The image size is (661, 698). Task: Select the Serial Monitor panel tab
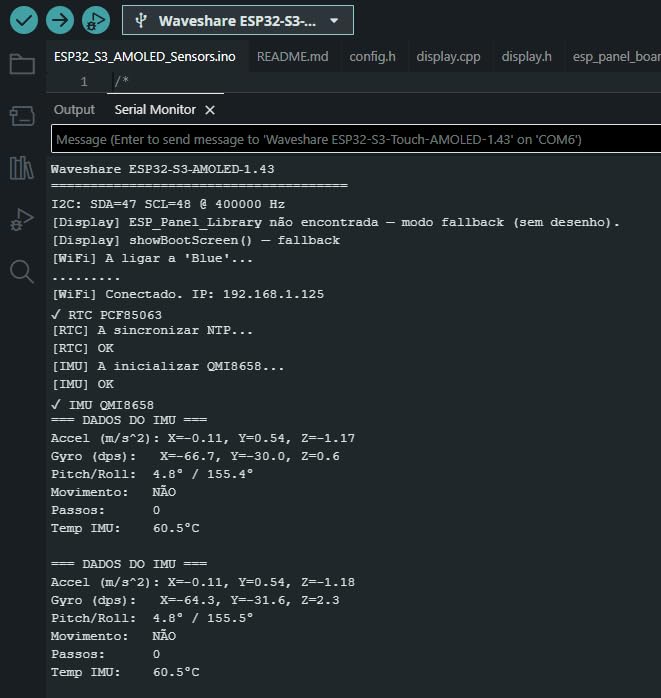(155, 110)
